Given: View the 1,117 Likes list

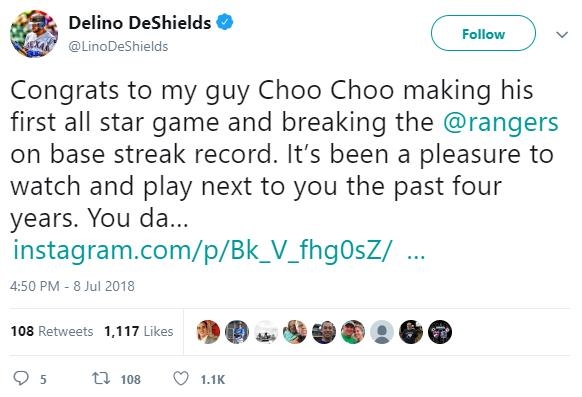Looking at the screenshot, I should (x=138, y=331).
